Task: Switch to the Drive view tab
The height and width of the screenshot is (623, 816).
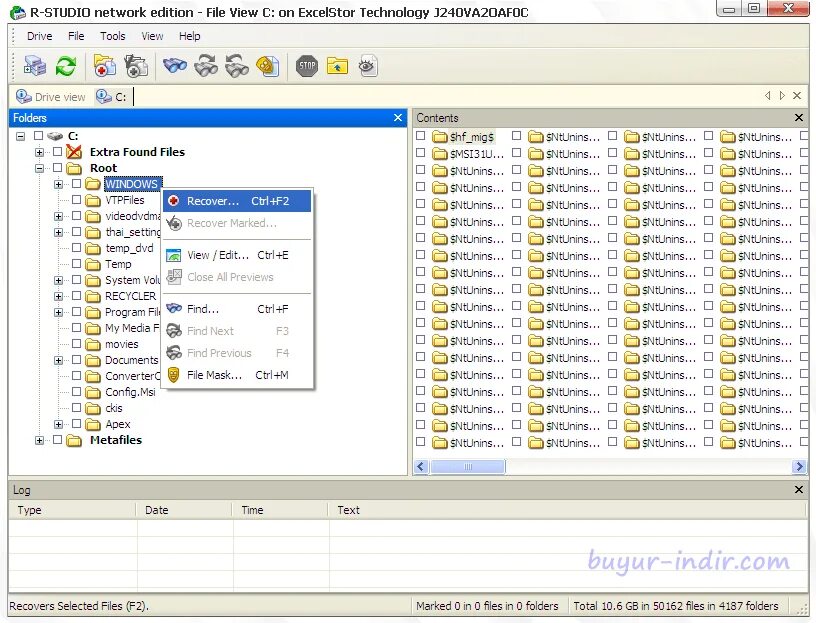Action: [x=50, y=97]
